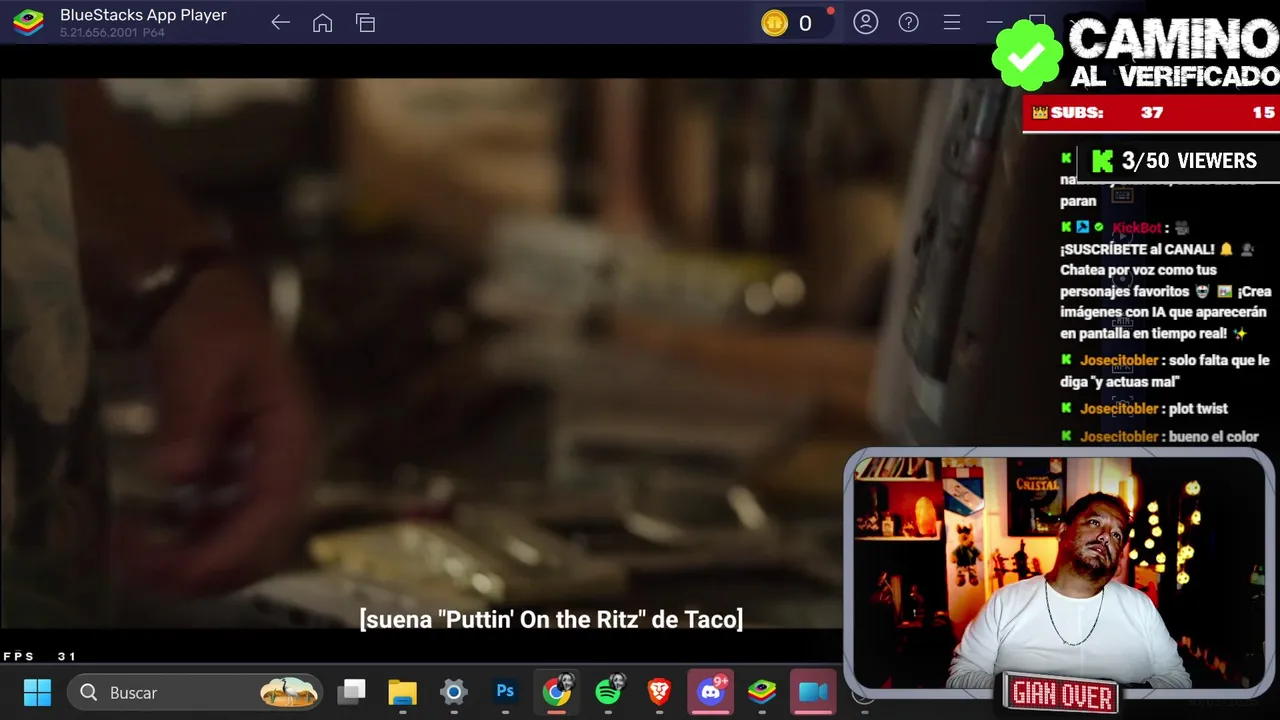This screenshot has width=1280, height=720.
Task: Open File Explorer from the taskbar
Action: point(402,692)
